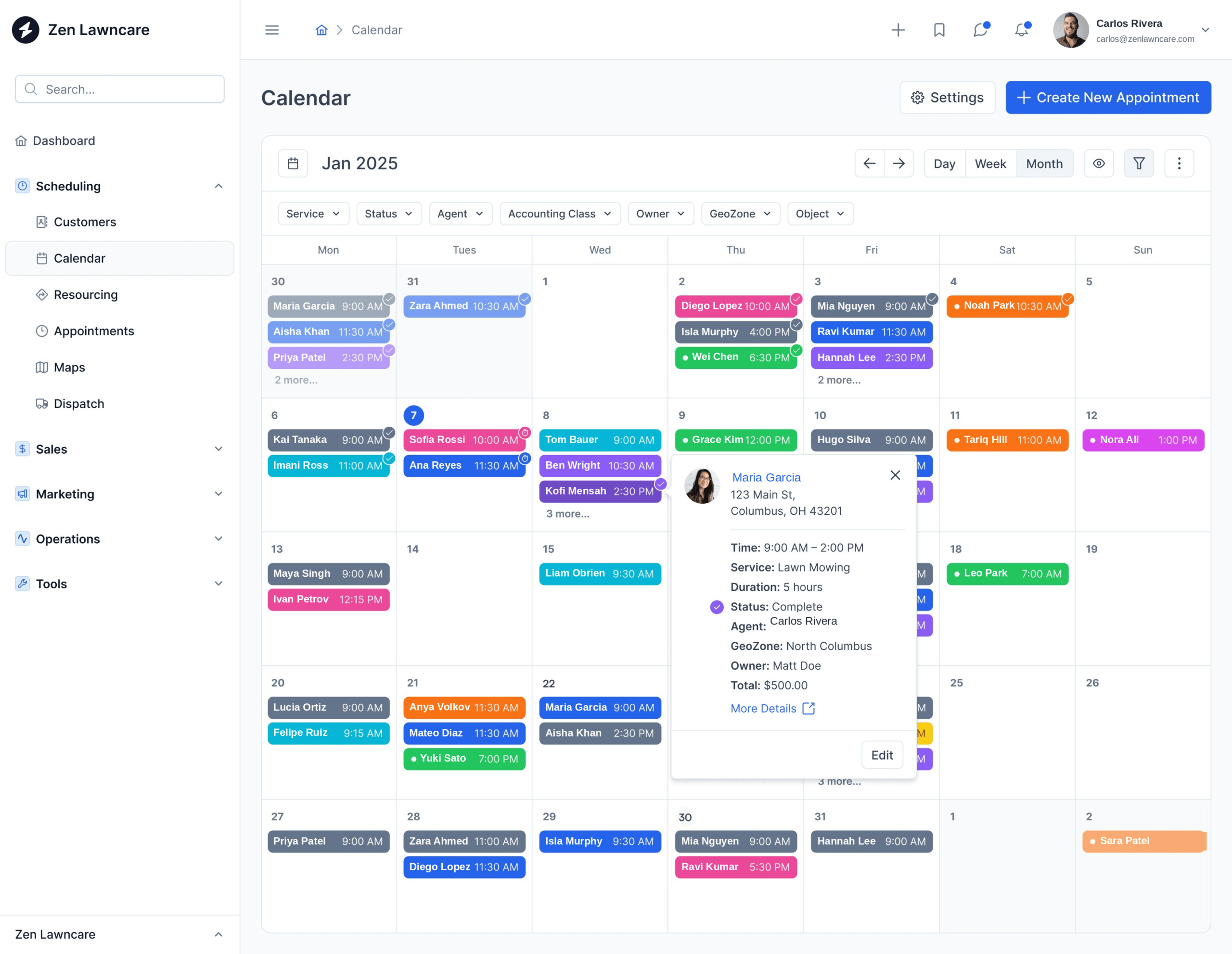Open the More Details link

click(763, 708)
